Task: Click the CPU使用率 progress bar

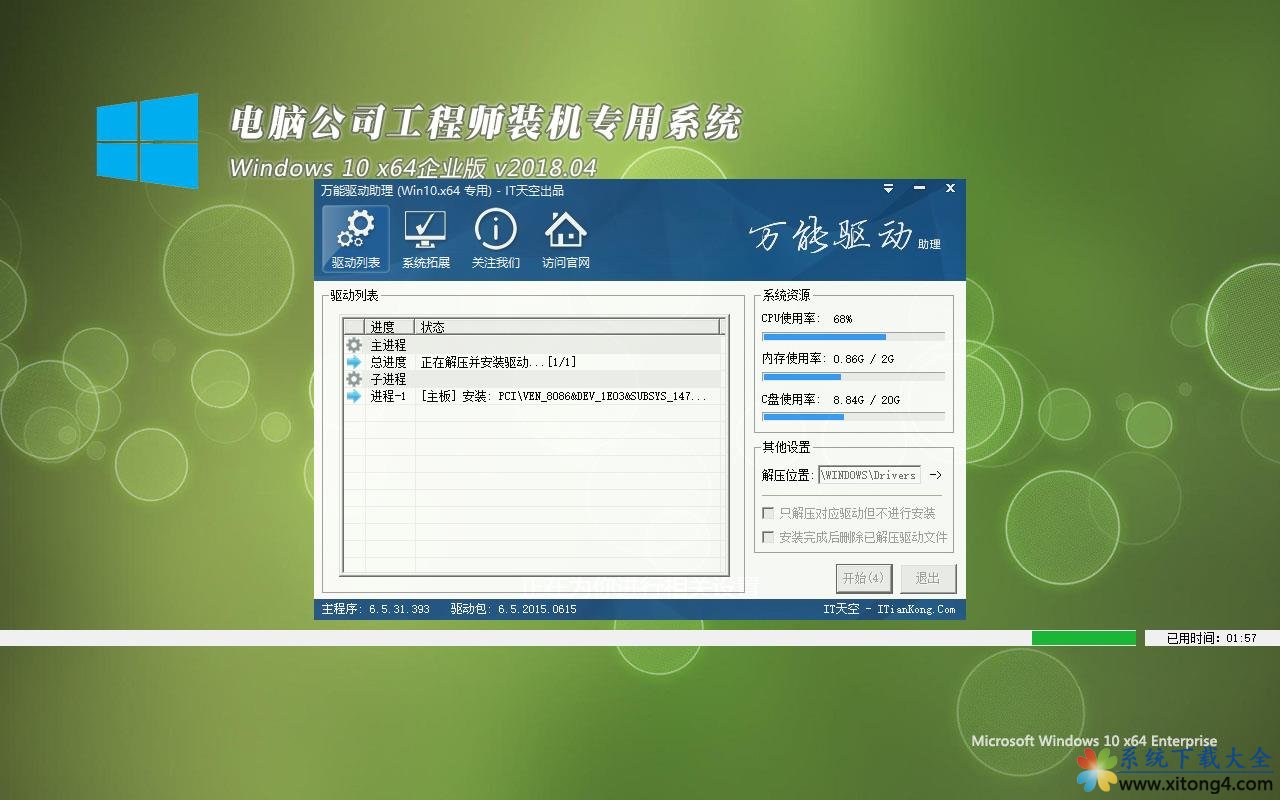Action: [x=853, y=337]
